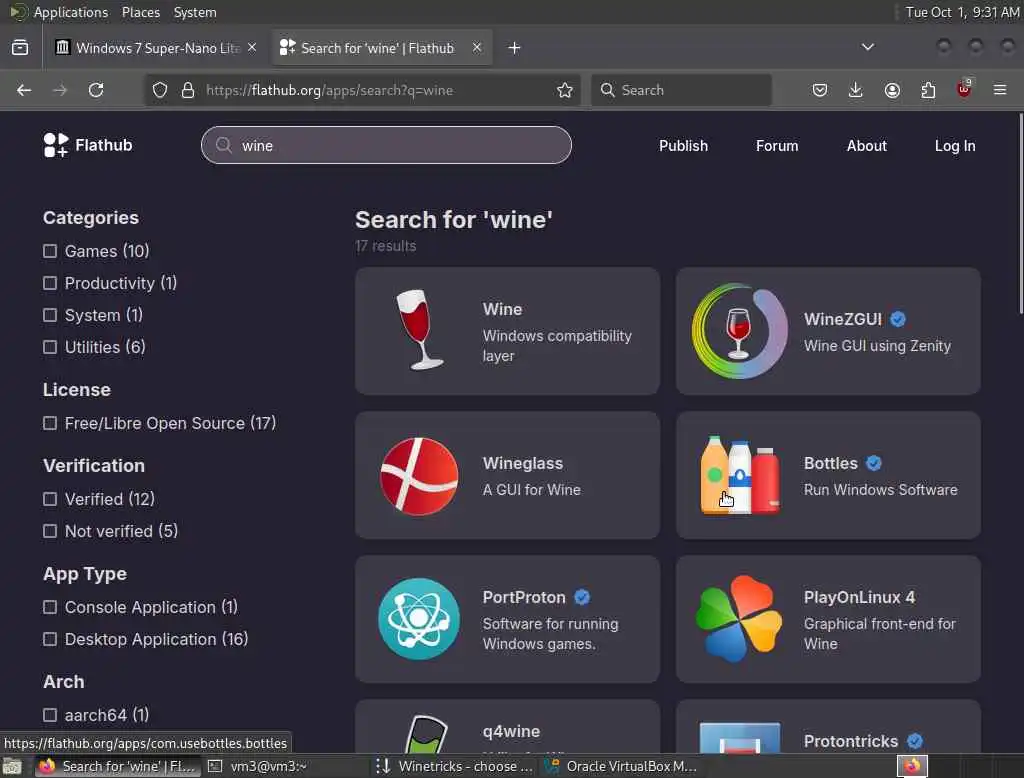Open the q4wine app icon
This screenshot has height=778, width=1024.
tap(425, 734)
